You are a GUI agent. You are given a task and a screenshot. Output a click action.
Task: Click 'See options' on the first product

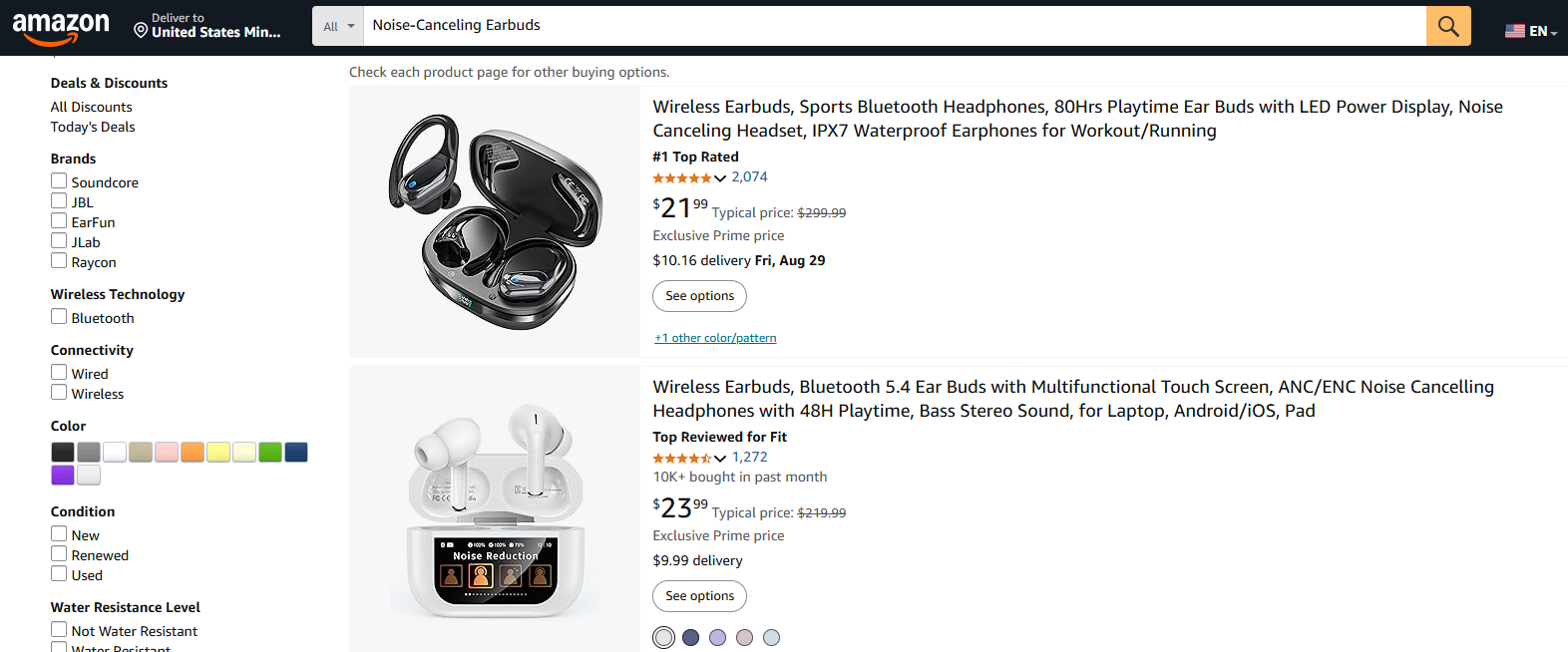[x=698, y=296]
